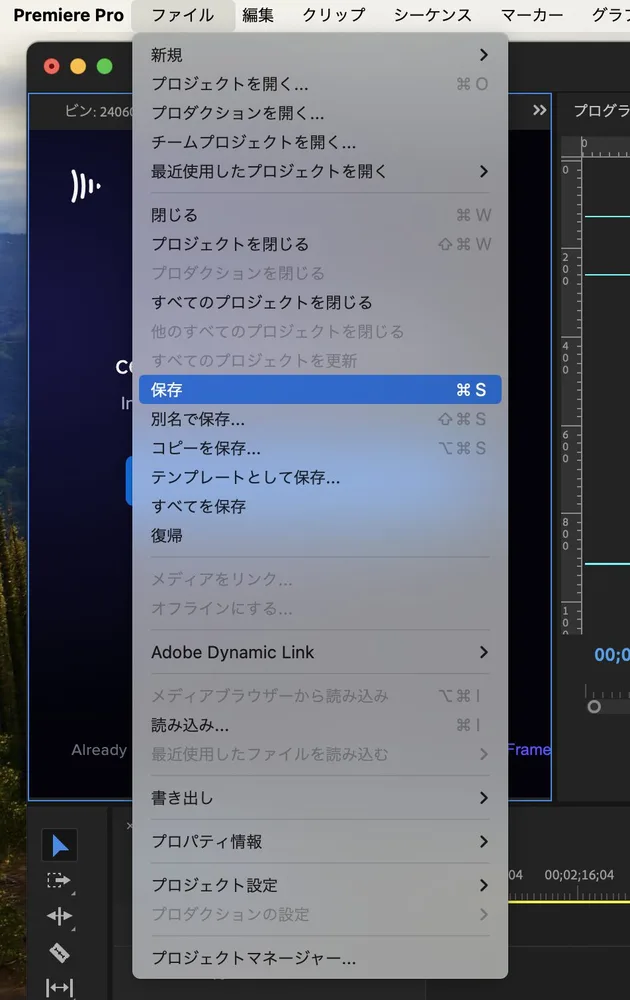Select the Razor tool
This screenshot has width=630, height=1000.
pos(59,953)
